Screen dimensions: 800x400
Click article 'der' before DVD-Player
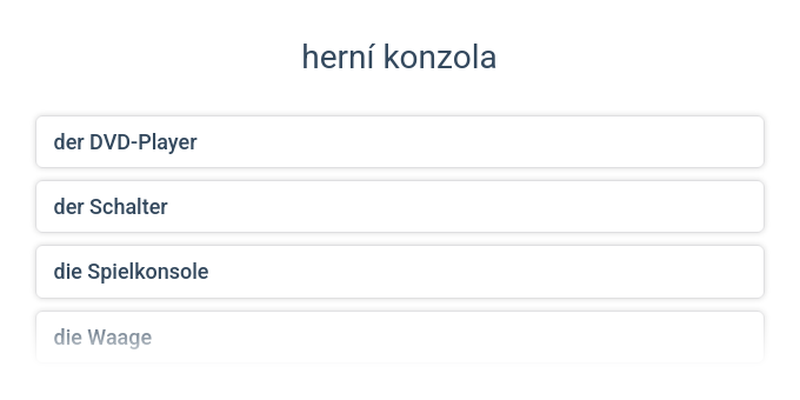tap(68, 142)
